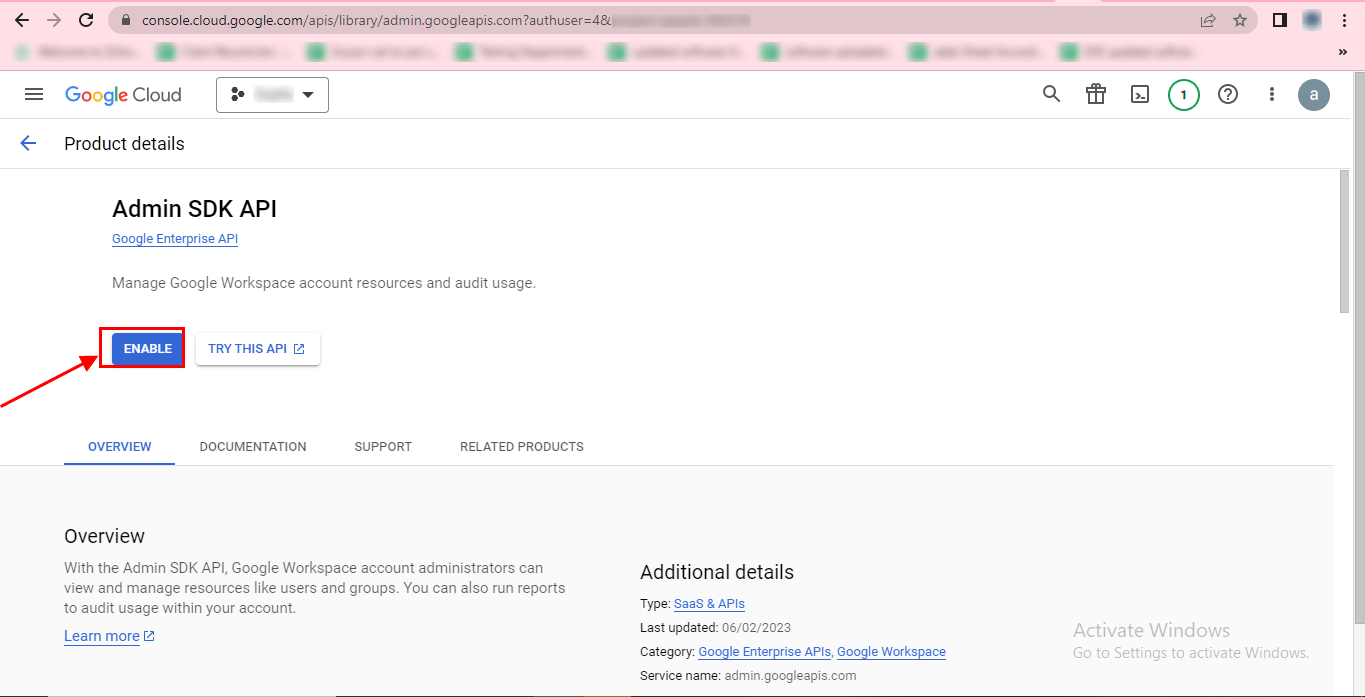Click the 'Additional details' heading
Viewport: 1365px width, 697px height.
[717, 572]
